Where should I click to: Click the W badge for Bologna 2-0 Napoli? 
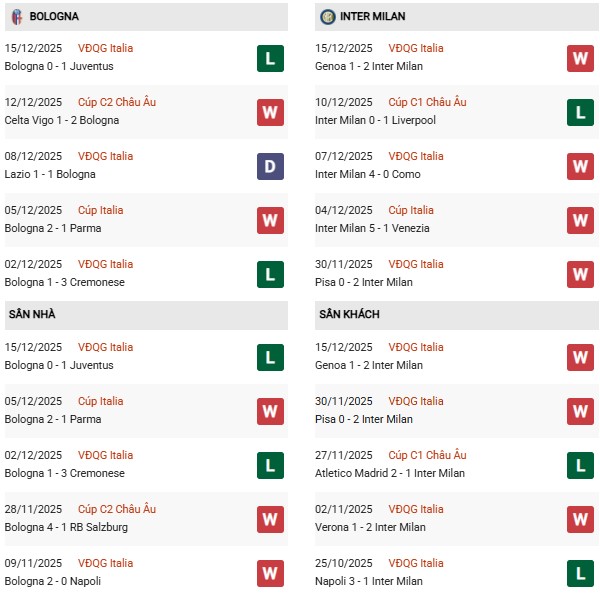(270, 573)
